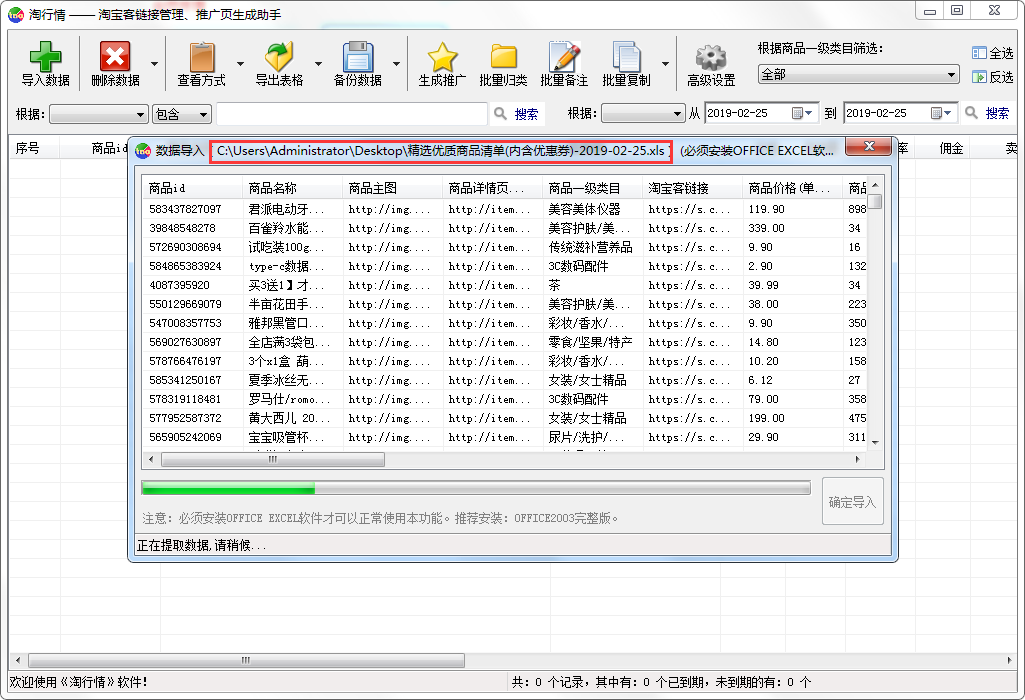Click the 批量归类 folder icon
Image resolution: width=1025 pixels, height=700 pixels.
pyautogui.click(x=503, y=57)
